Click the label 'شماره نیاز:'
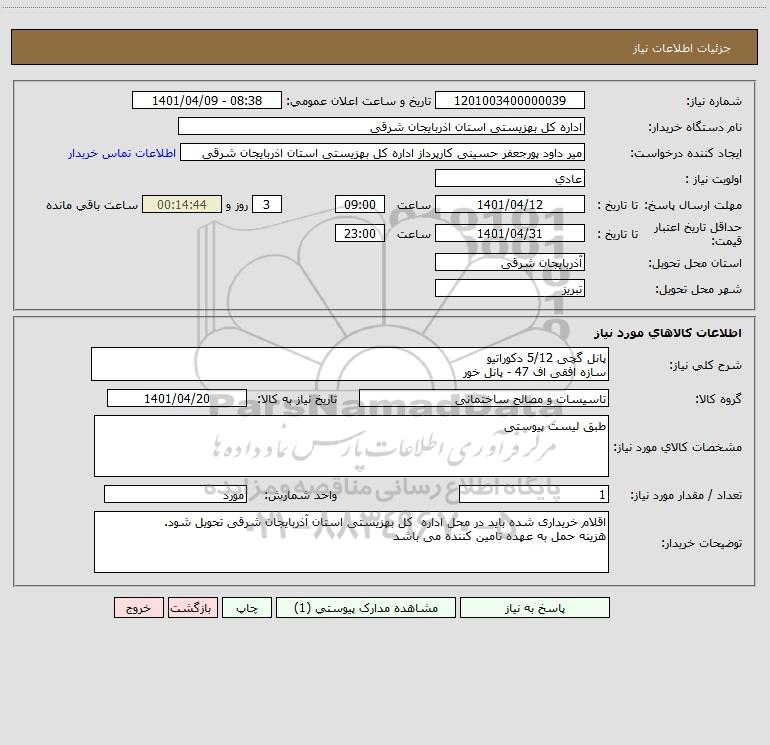 (x=714, y=101)
